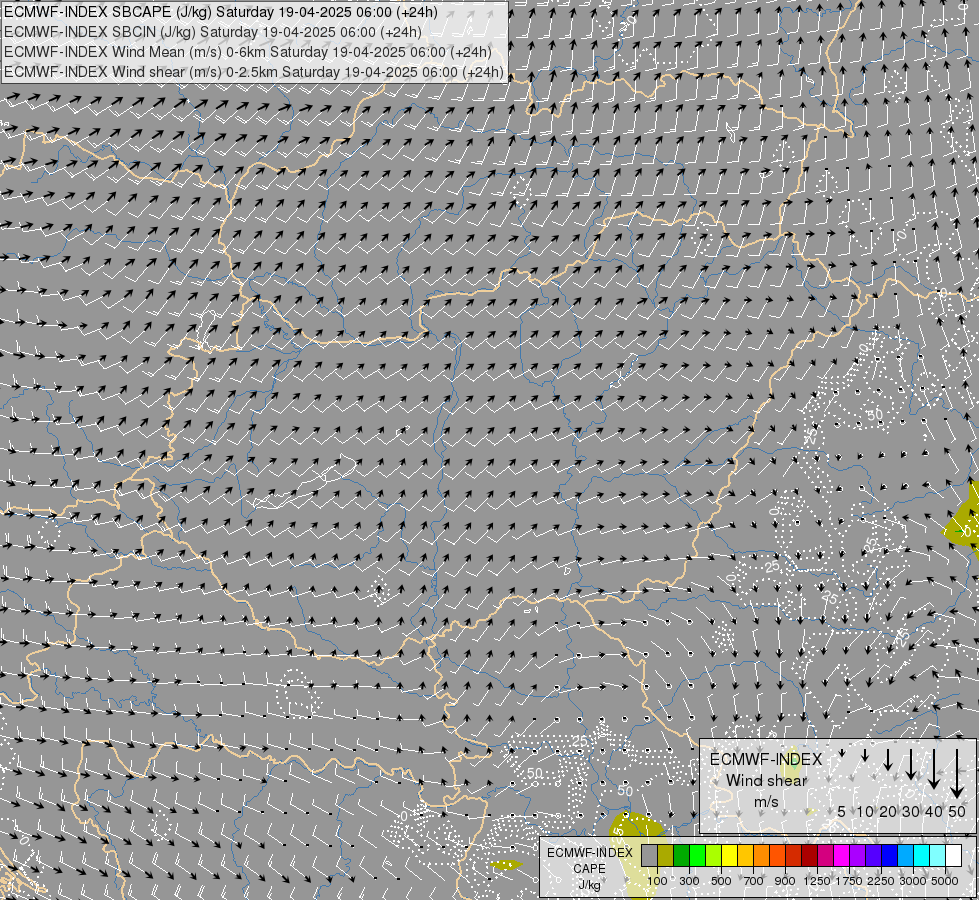Screen dimensions: 979x900
Task: Click the '5' wind shear scale value
Action: [842, 811]
